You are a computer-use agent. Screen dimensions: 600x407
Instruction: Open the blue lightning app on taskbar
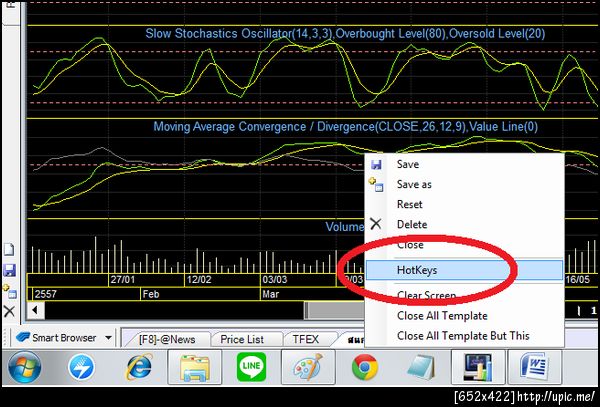click(81, 367)
